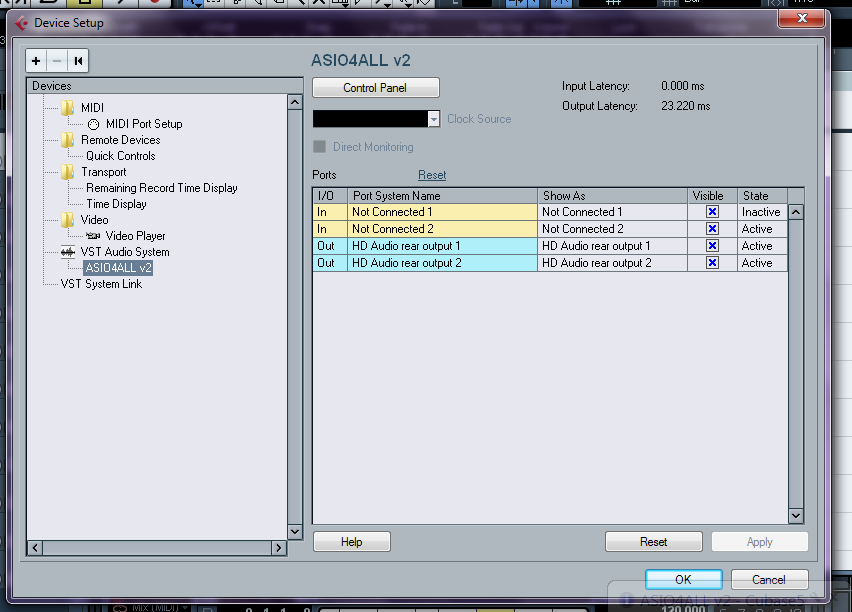The width and height of the screenshot is (852, 612).
Task: Click the plus button to add a device
Action: click(36, 61)
